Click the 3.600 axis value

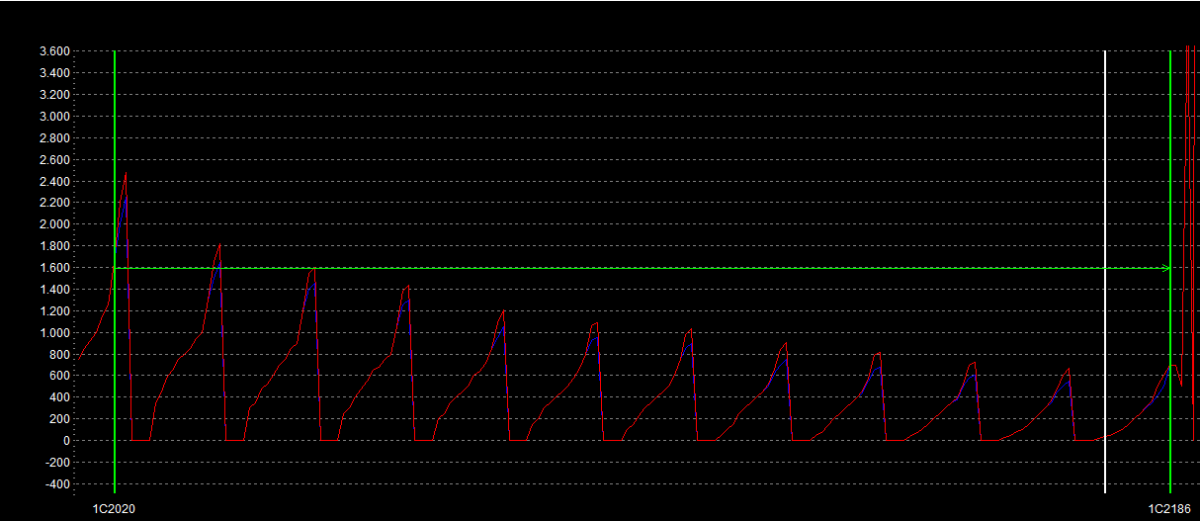54,51
